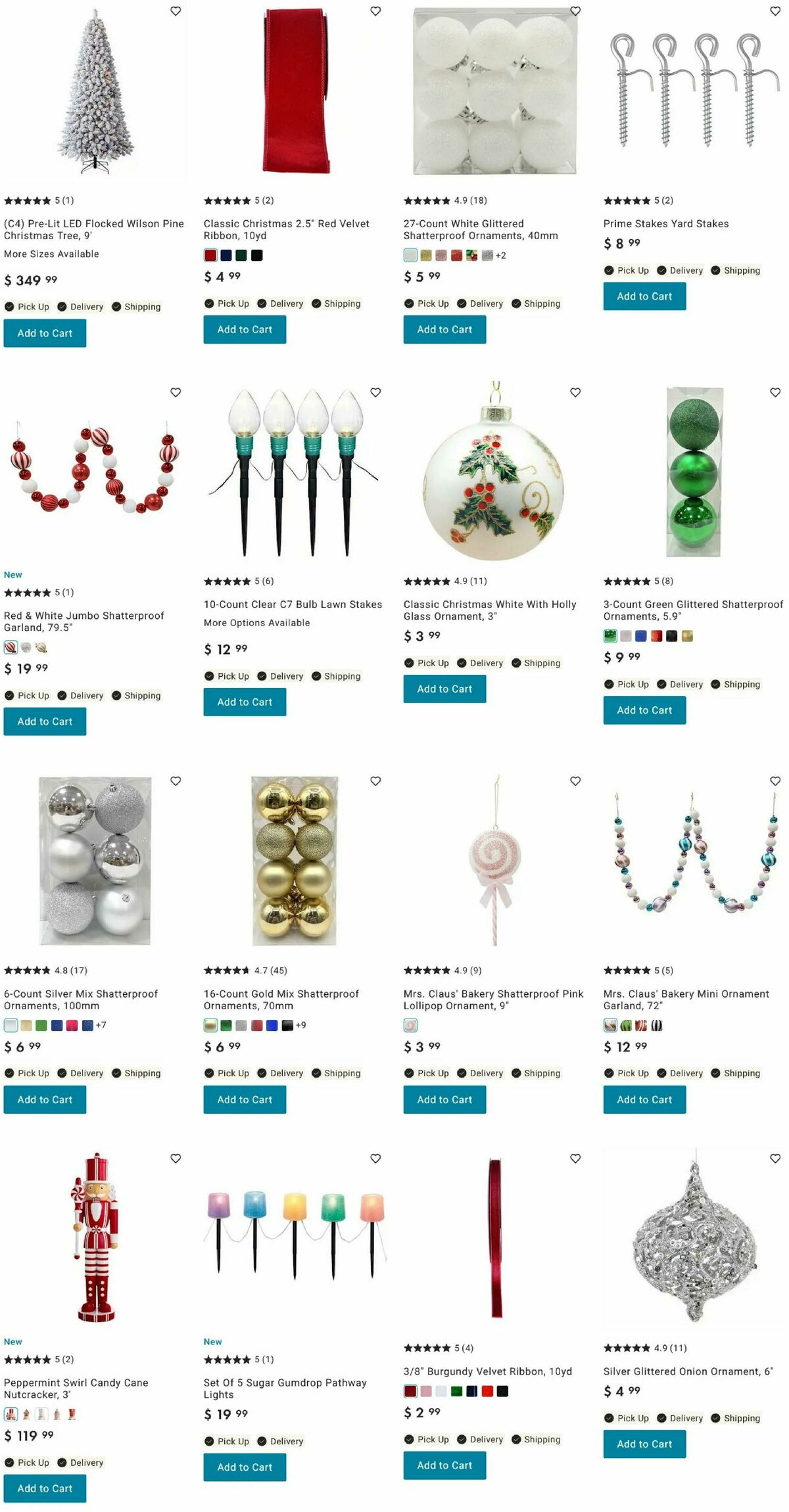
Task: Heart the White With Holly Glass Ornament
Action: (575, 392)
